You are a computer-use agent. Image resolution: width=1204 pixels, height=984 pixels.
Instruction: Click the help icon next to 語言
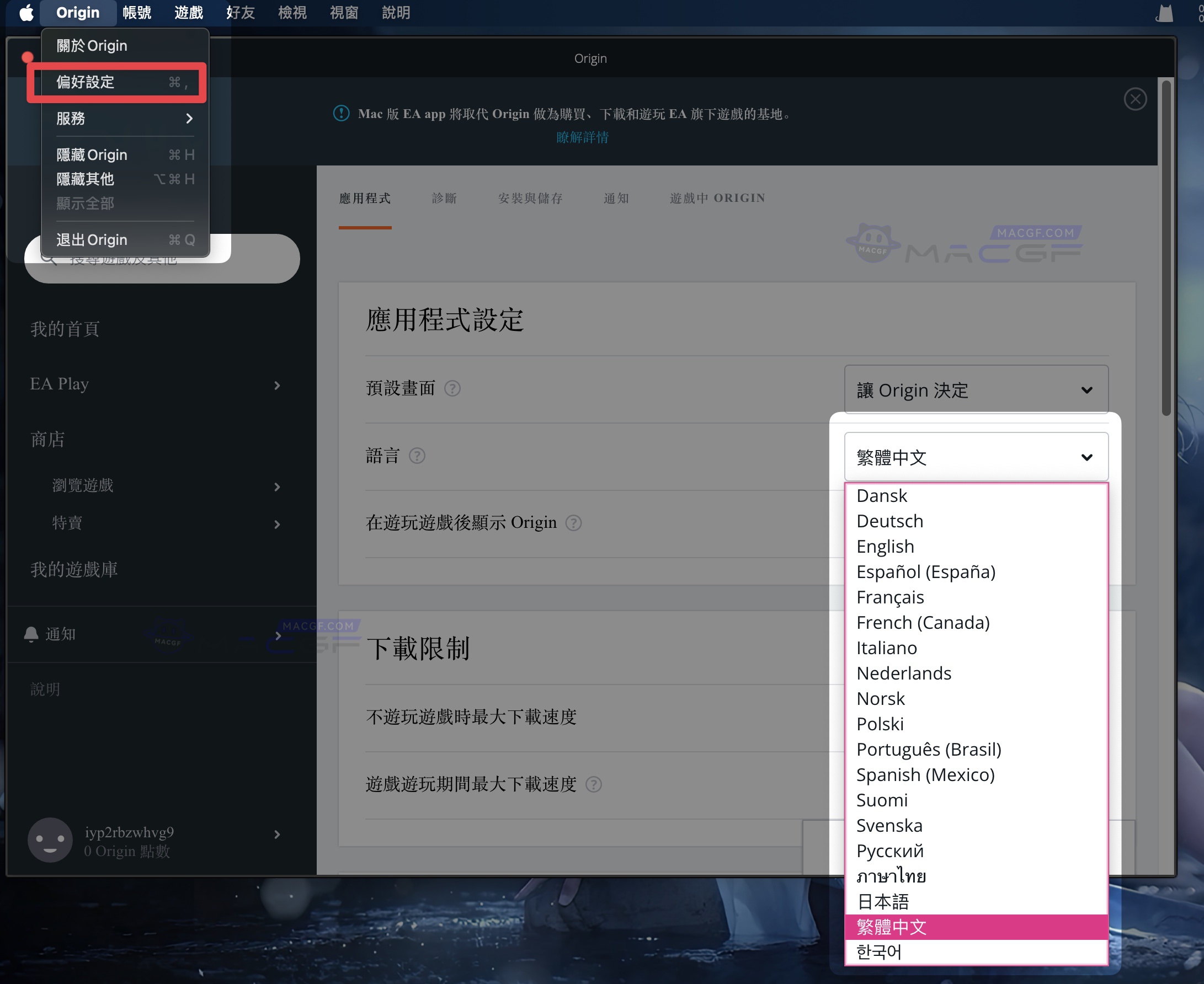click(x=417, y=456)
